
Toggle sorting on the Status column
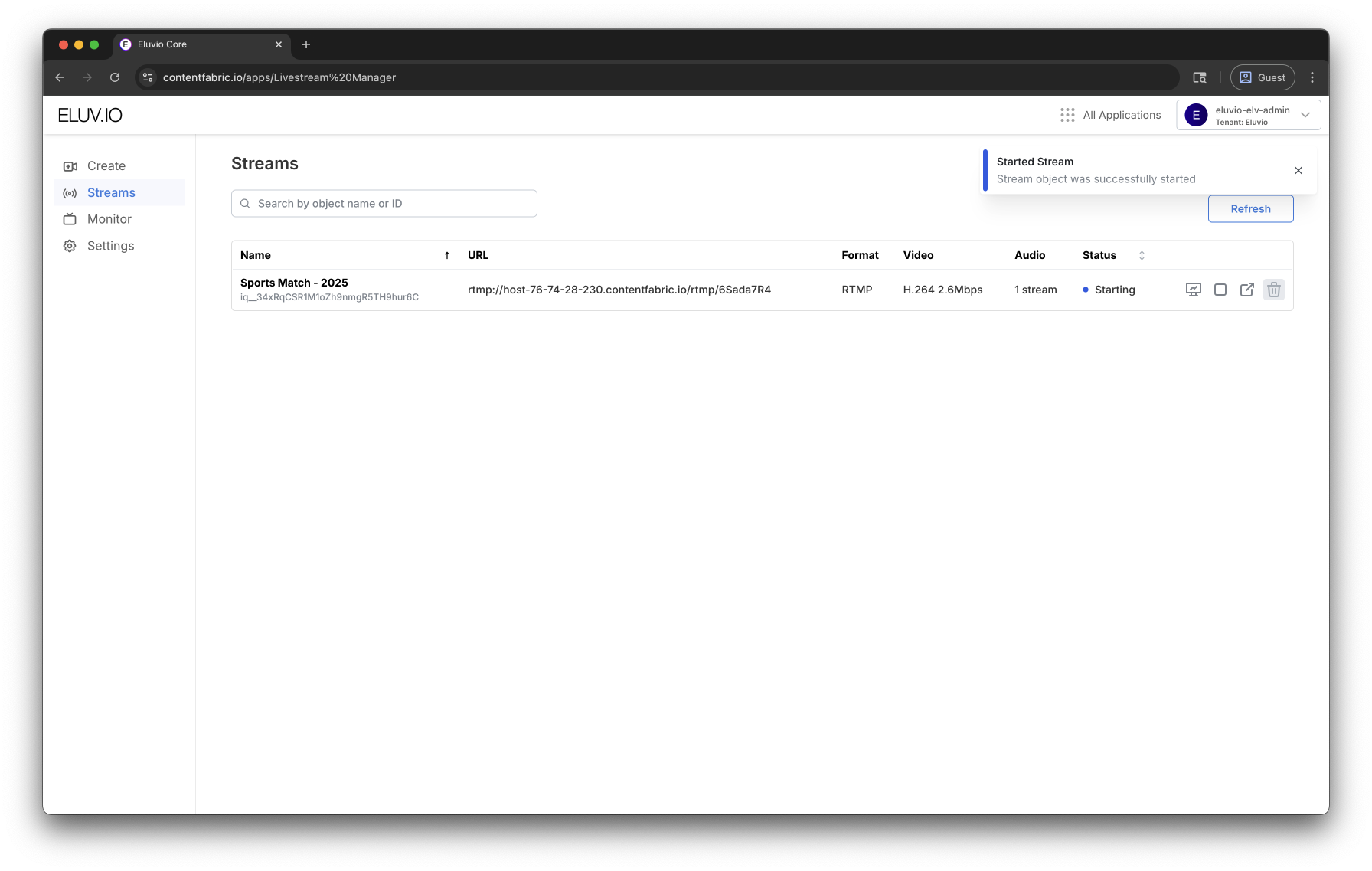point(1142,256)
